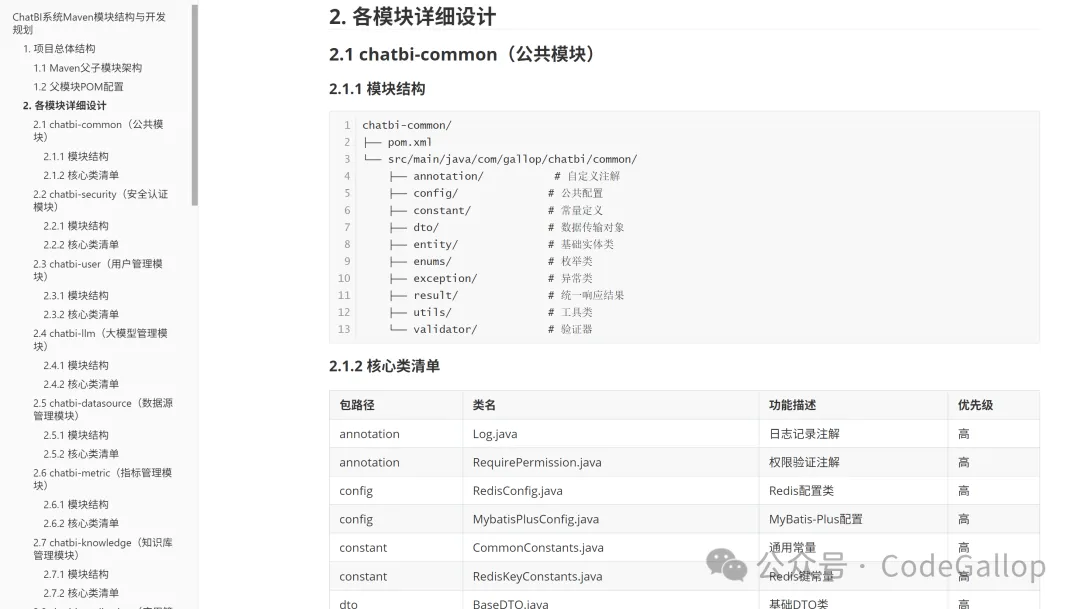Image resolution: width=1080 pixels, height=609 pixels.
Task: Open 2.1.1 模块结构 in the outline
Action: coord(76,156)
